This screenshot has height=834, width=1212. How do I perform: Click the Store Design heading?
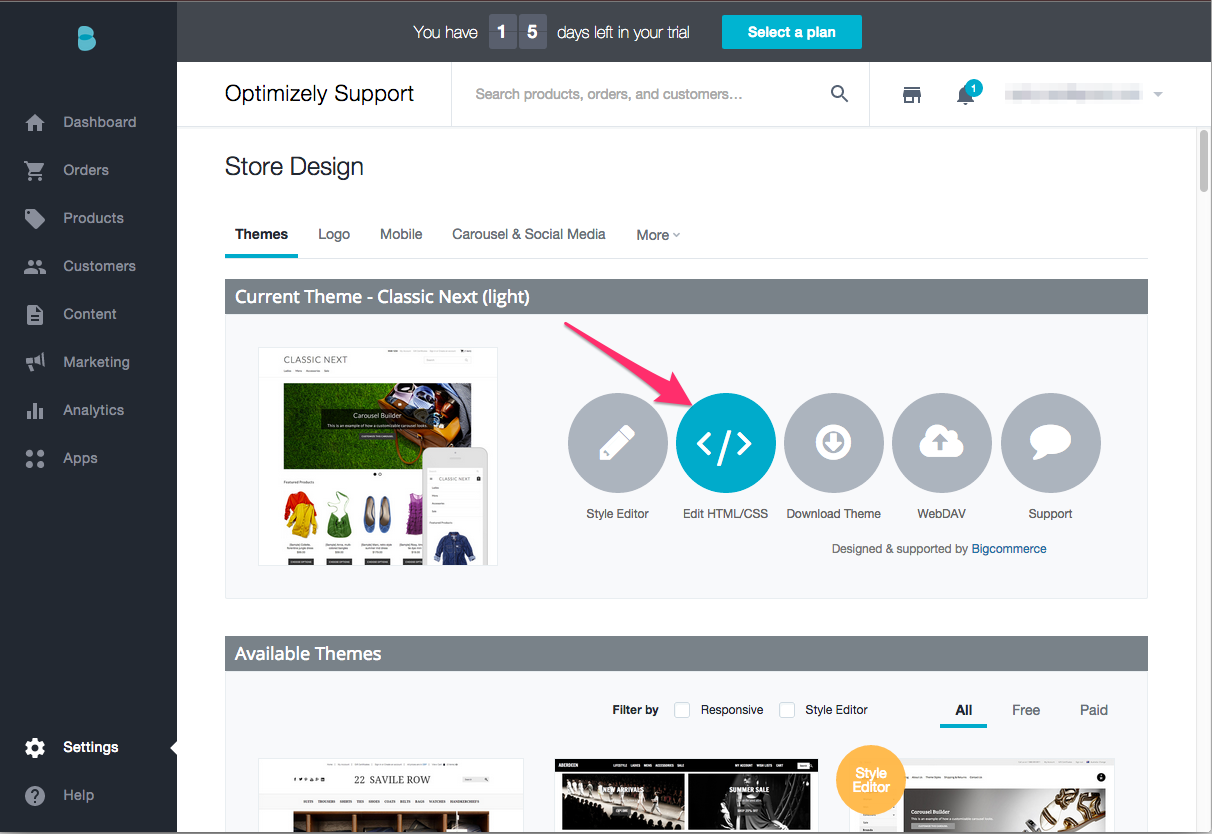(x=295, y=166)
